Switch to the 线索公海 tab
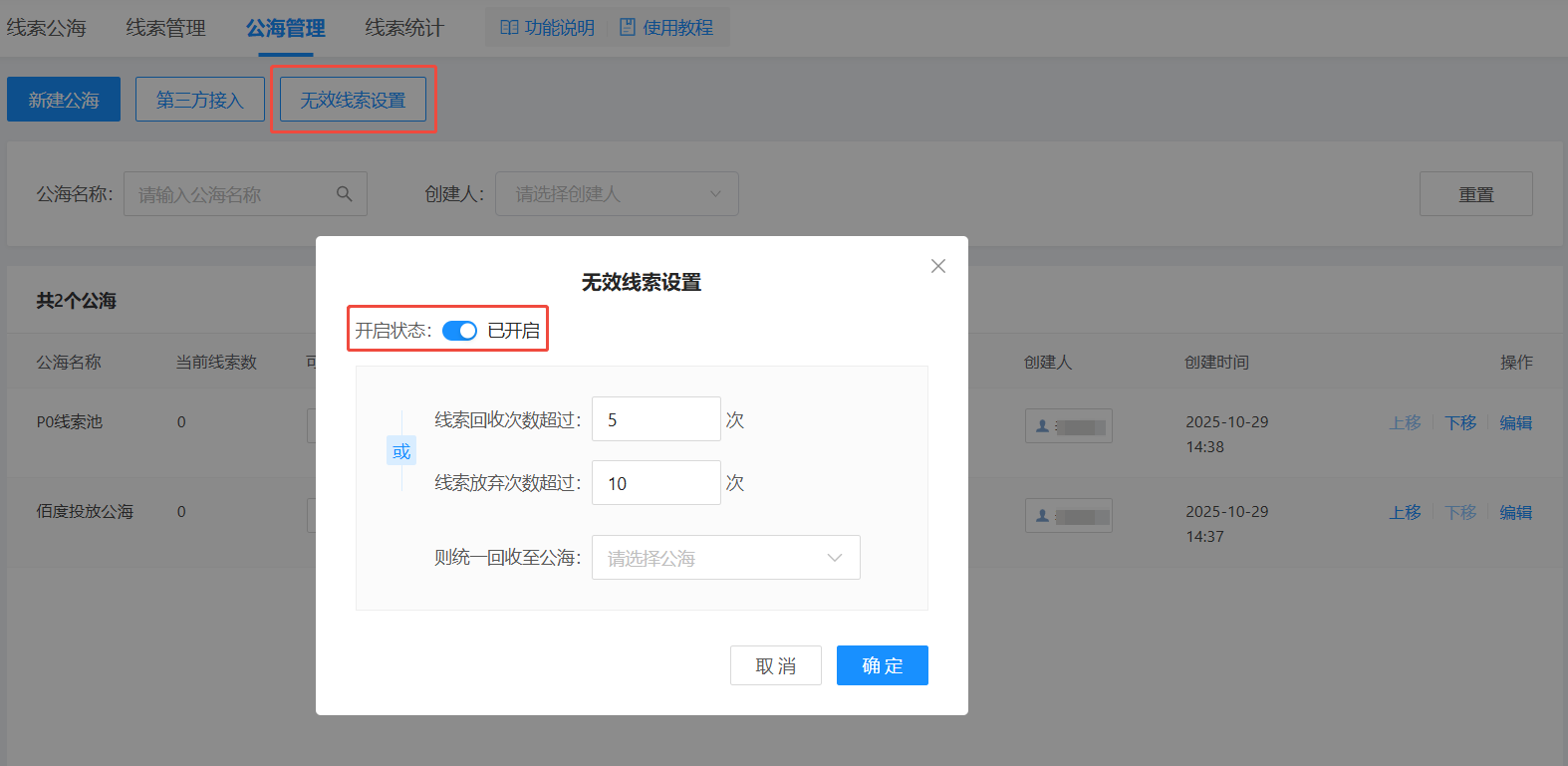Viewport: 1568px width, 766px height. 47,28
